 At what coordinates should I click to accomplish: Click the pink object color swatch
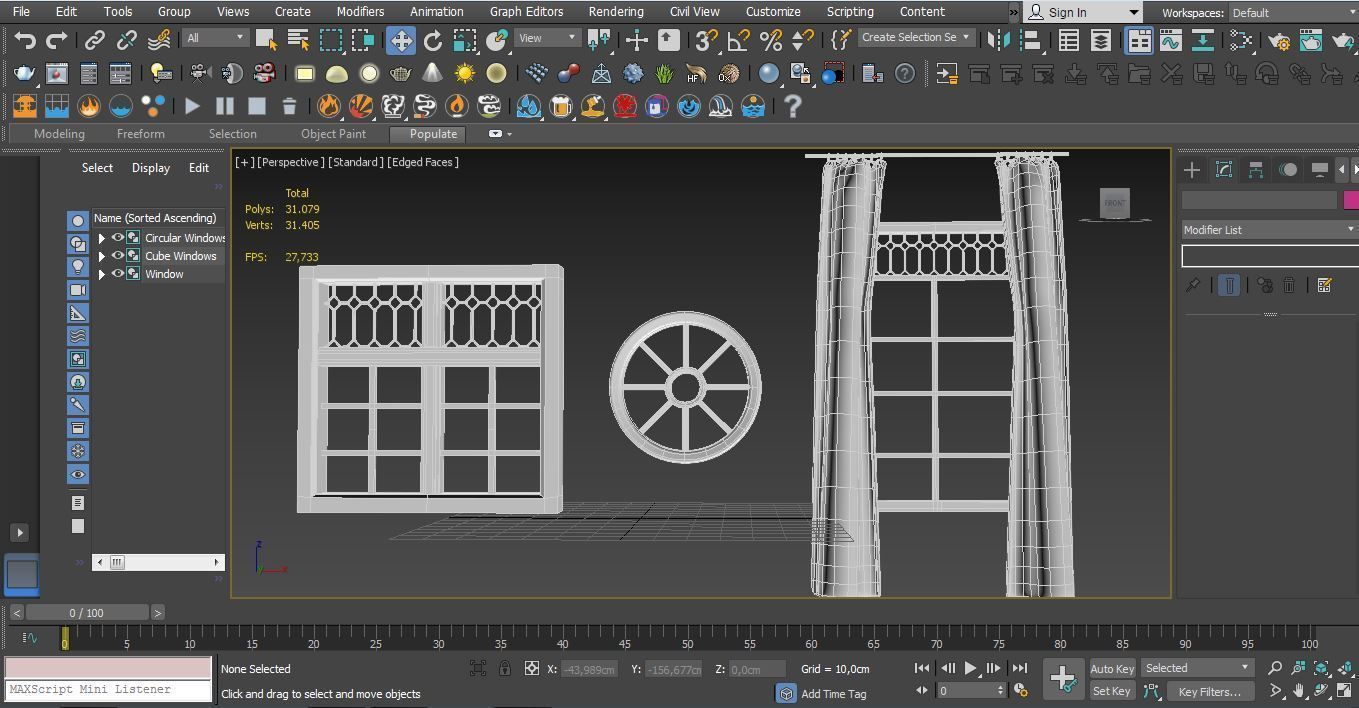(1351, 200)
